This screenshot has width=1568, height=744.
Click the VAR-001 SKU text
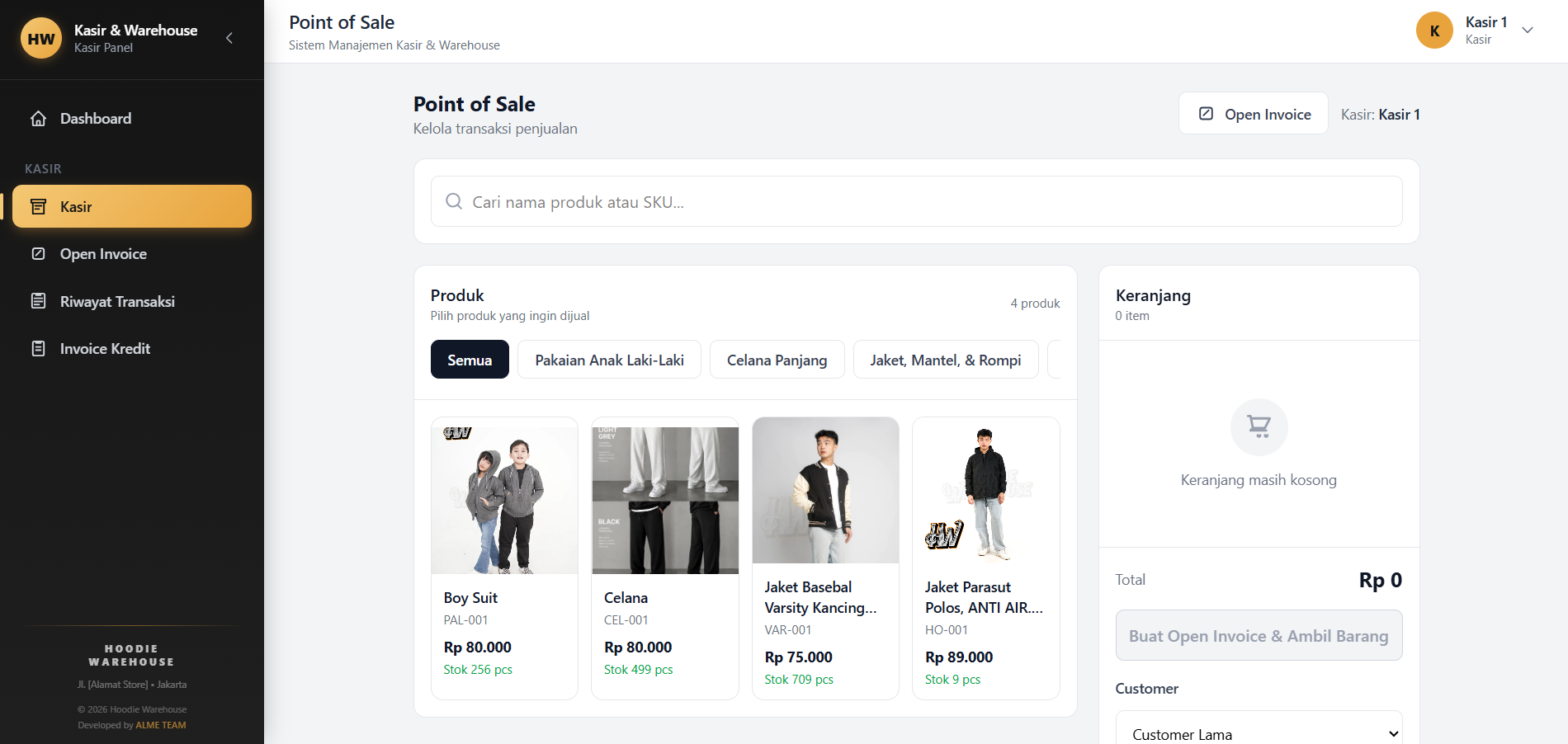point(788,630)
